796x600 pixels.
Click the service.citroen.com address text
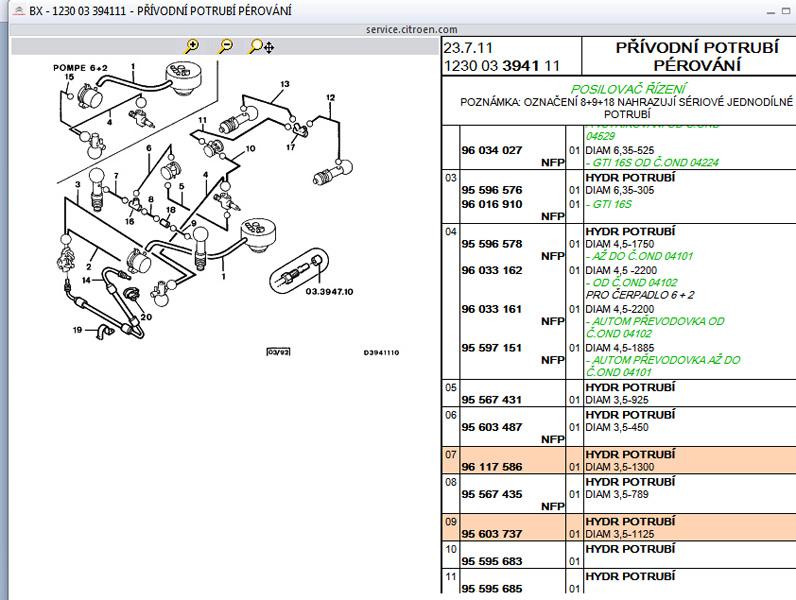411,29
